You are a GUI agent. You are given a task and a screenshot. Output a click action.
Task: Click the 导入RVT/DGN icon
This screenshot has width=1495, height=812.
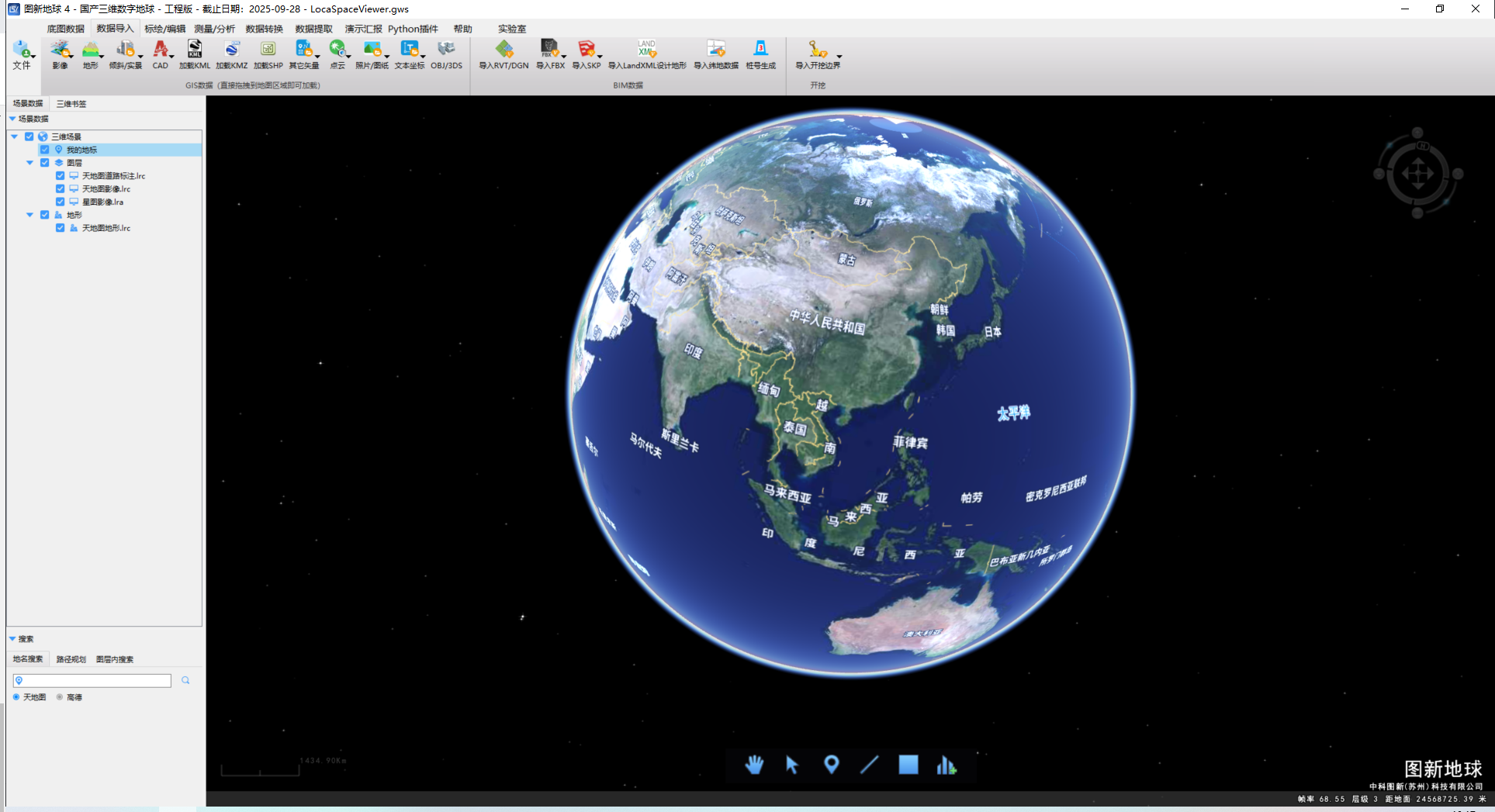click(x=504, y=50)
